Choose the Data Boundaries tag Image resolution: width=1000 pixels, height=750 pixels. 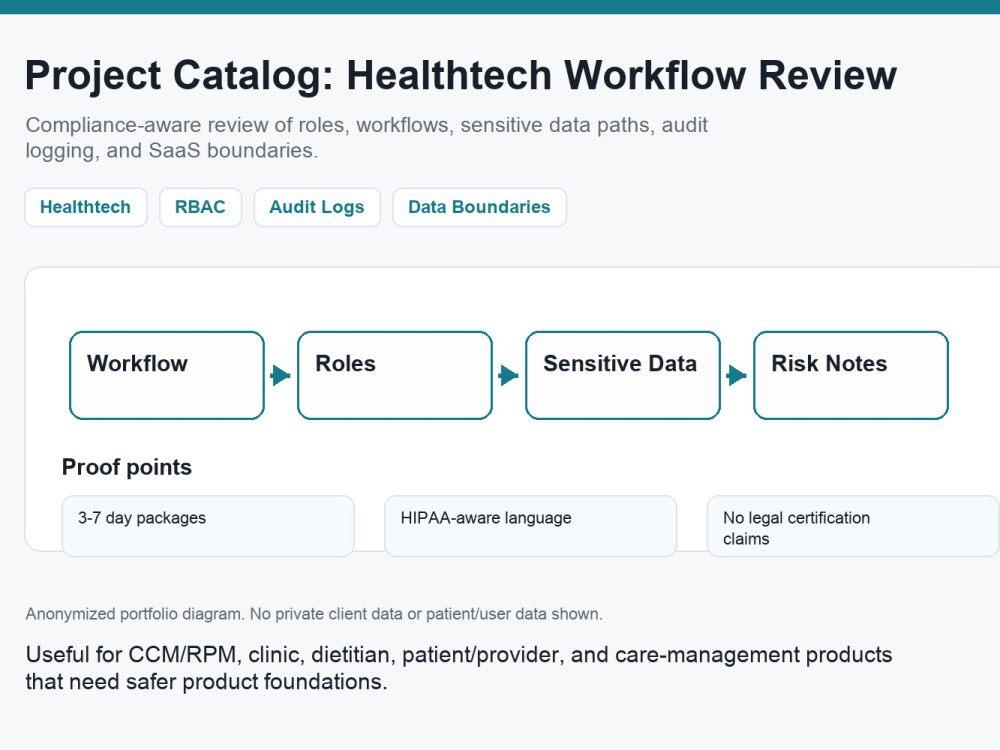[x=479, y=207]
